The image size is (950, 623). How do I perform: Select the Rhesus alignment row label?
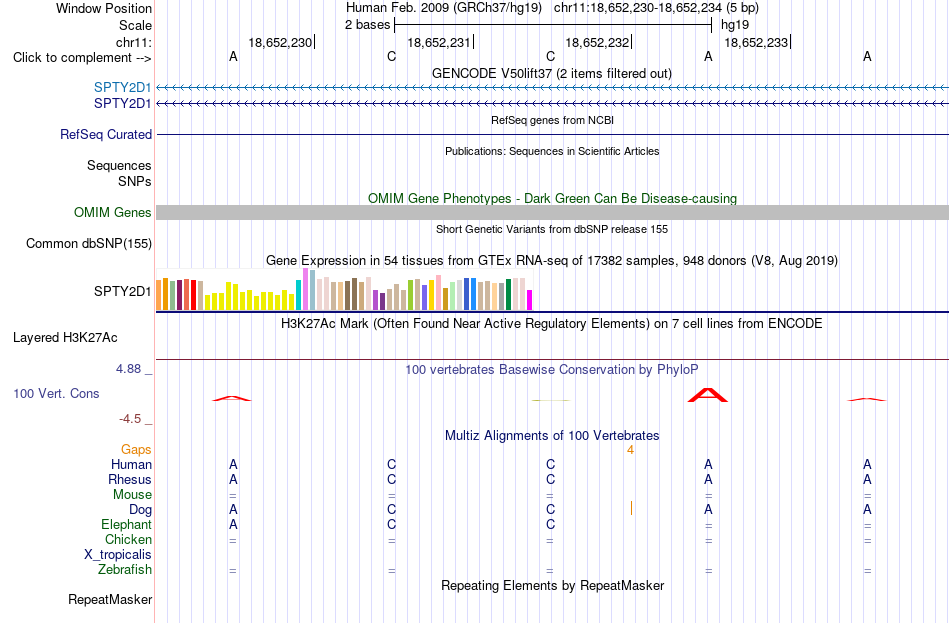(x=130, y=479)
